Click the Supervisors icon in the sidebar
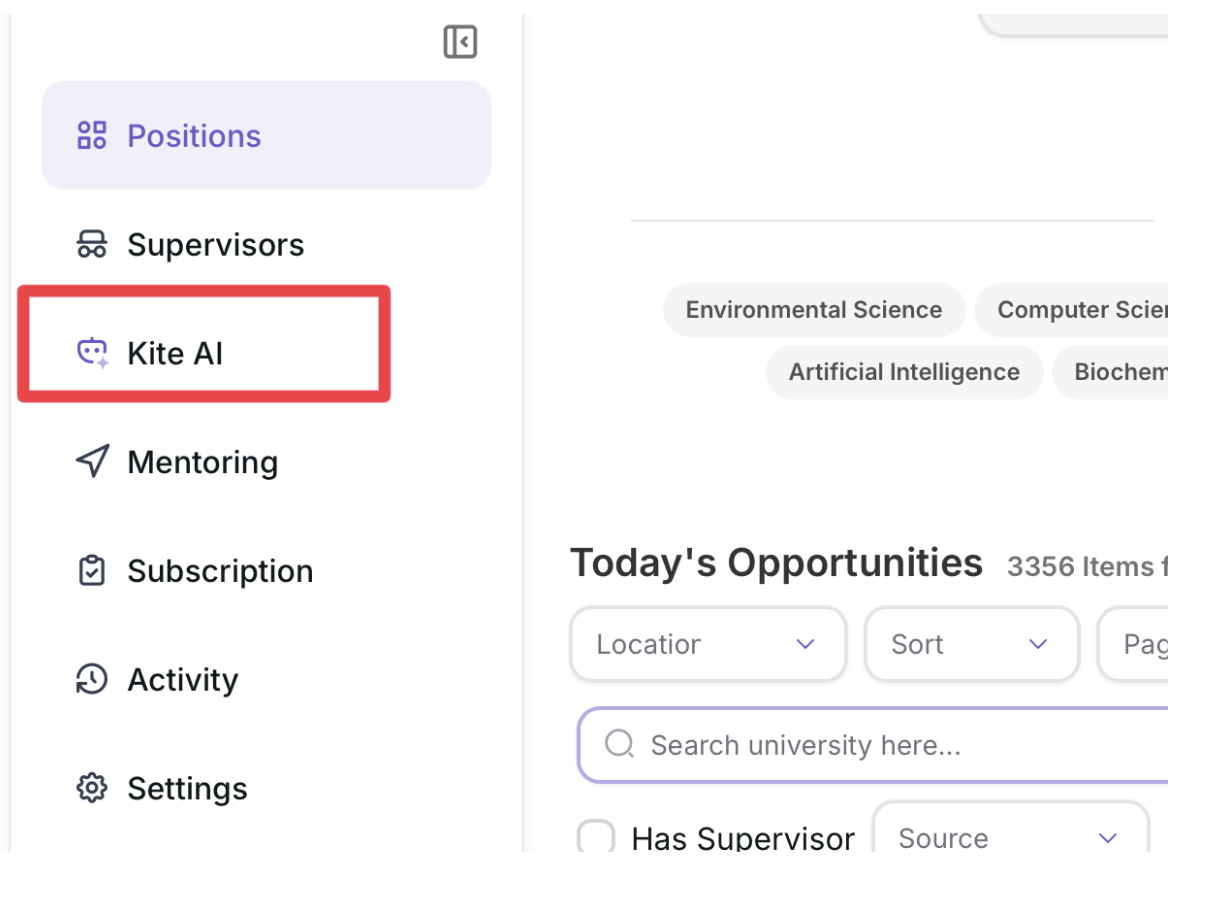The height and width of the screenshot is (920, 1212). pyautogui.click(x=92, y=244)
